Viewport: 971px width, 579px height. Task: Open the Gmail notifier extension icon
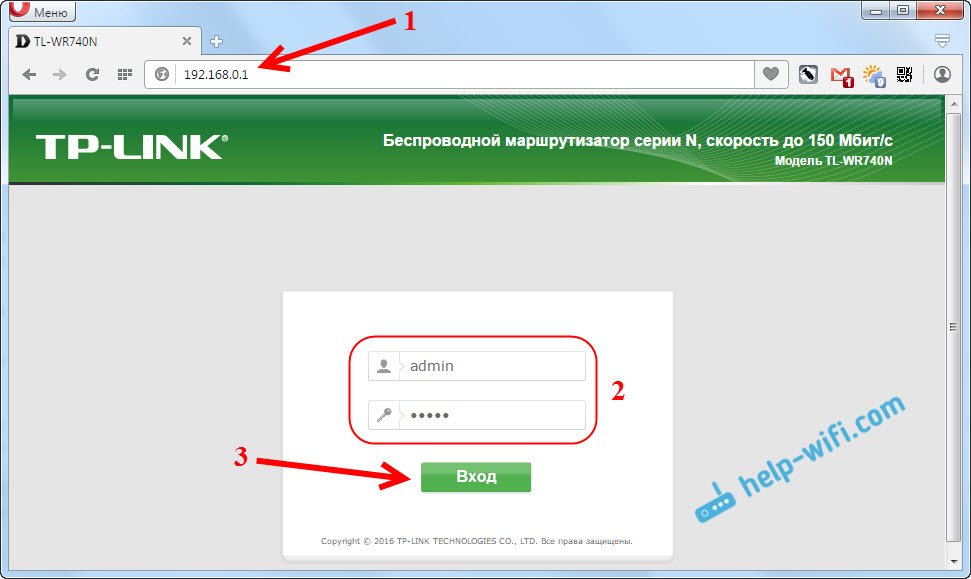[x=841, y=76]
